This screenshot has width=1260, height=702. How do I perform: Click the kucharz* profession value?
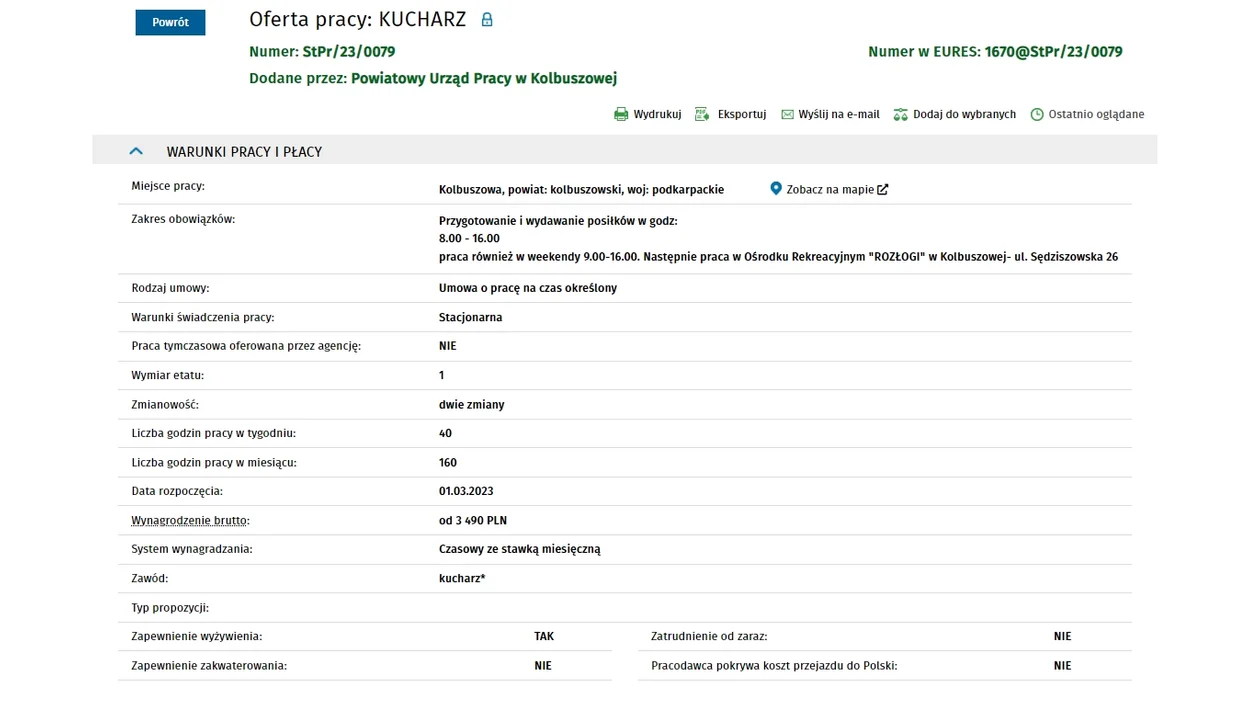point(462,578)
